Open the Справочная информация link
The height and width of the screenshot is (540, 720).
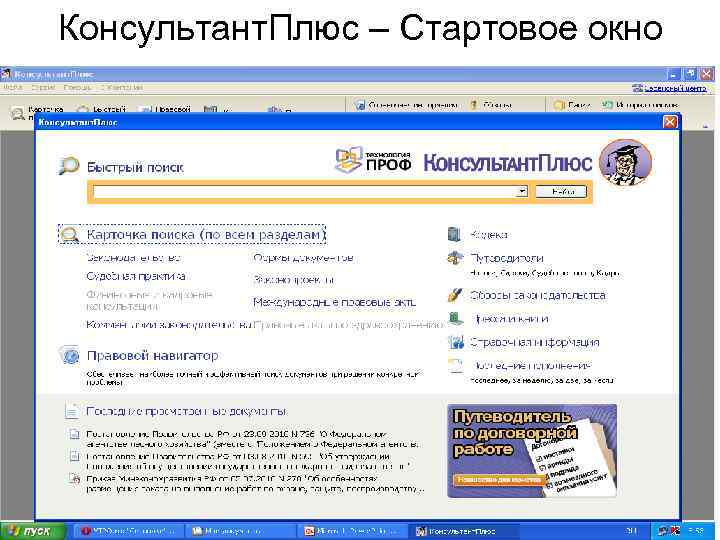534,342
